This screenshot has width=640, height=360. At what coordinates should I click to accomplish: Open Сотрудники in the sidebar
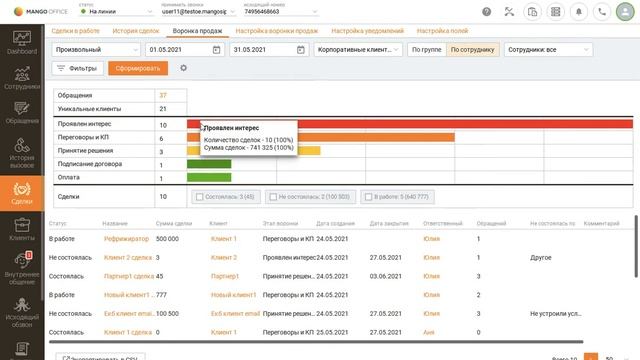[x=22, y=78]
